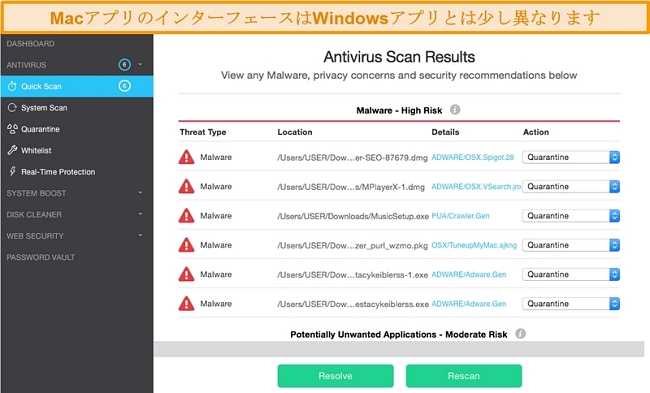Open action dropdown for tacykeiblerss-1.exe
The width and height of the screenshot is (650, 393).
click(571, 274)
